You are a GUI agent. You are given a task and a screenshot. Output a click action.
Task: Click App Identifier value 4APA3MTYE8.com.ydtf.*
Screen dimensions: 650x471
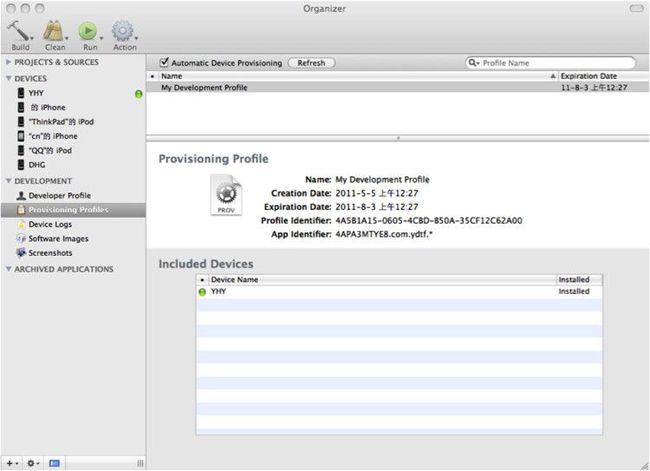(384, 234)
